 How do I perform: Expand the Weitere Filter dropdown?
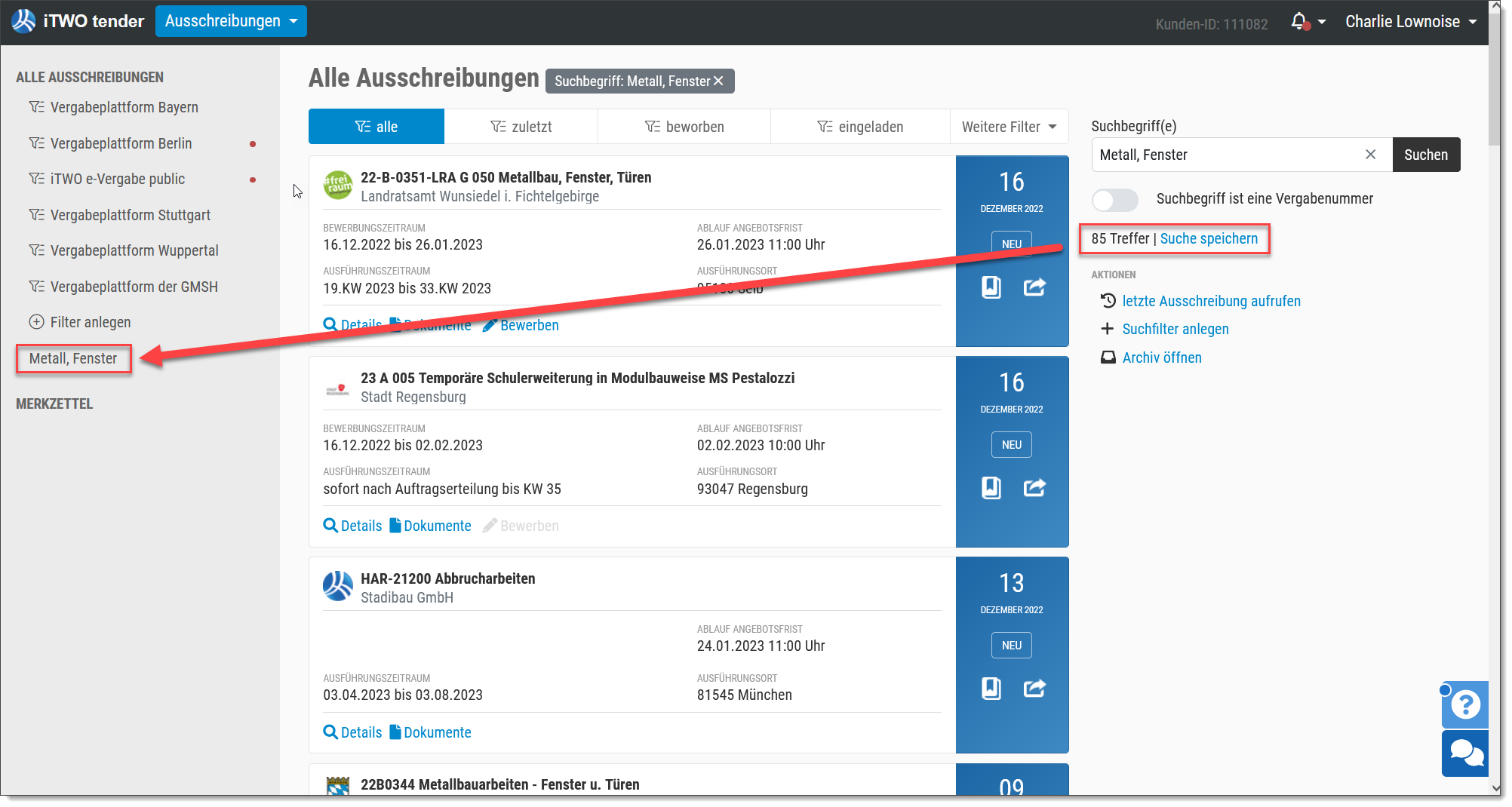1009,127
